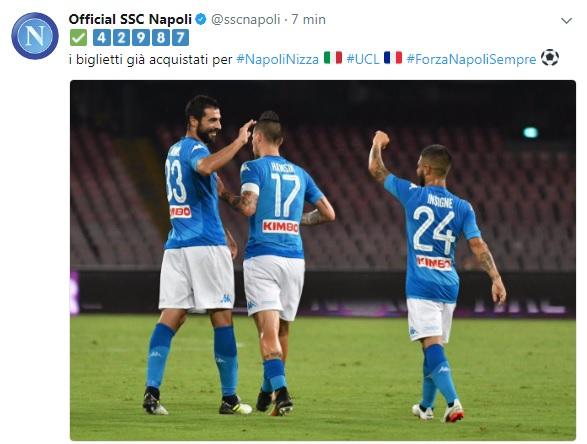The height and width of the screenshot is (444, 587).
Task: Open the tweet options chevron menu
Action: 566,21
